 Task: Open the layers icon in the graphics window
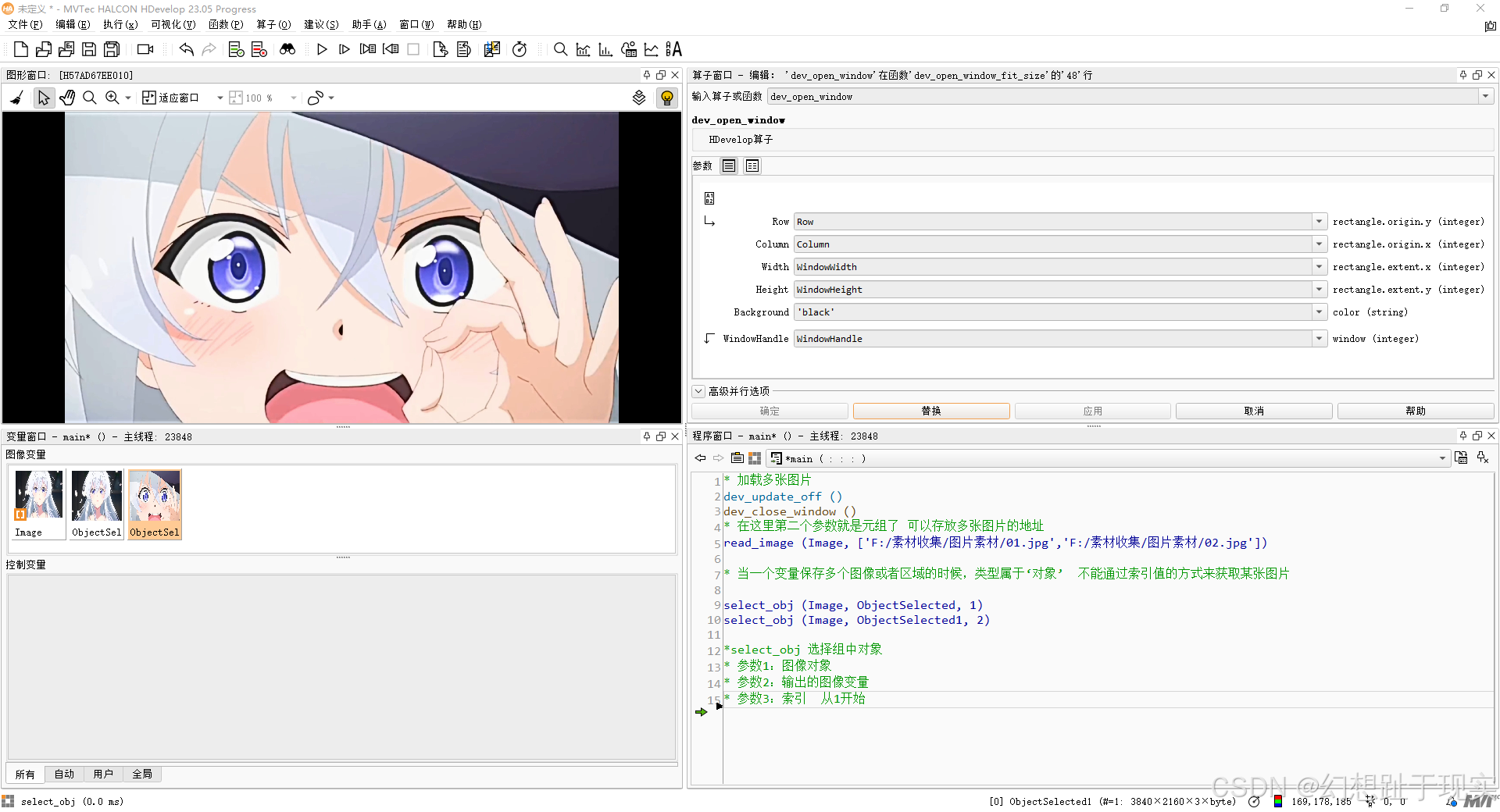(x=639, y=98)
